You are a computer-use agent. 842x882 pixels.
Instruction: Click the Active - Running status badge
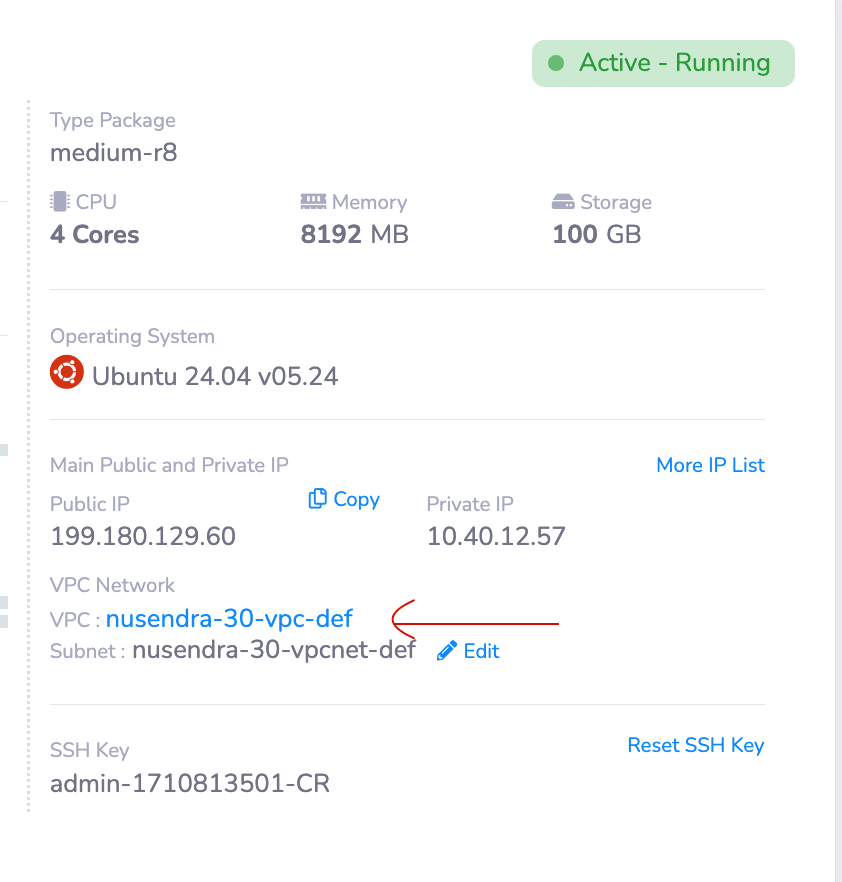(663, 63)
